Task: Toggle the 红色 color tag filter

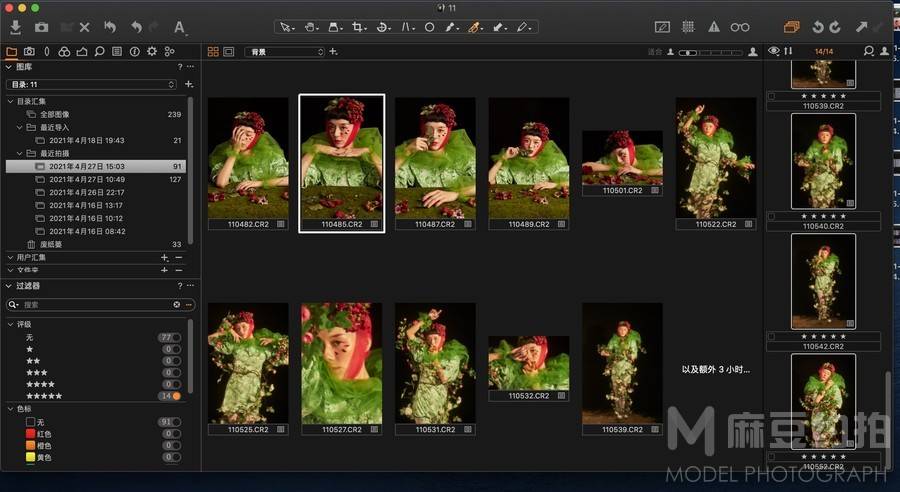Action: [x=172, y=434]
